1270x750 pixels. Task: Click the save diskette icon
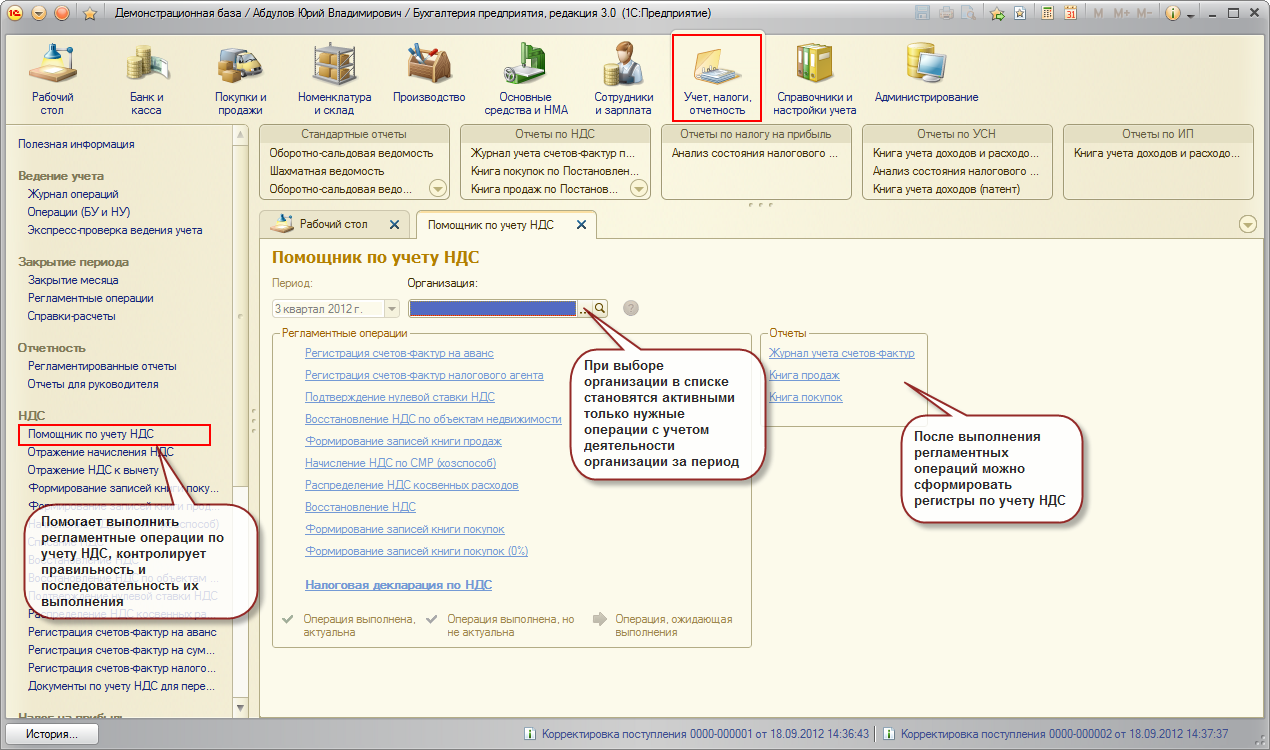coord(922,14)
